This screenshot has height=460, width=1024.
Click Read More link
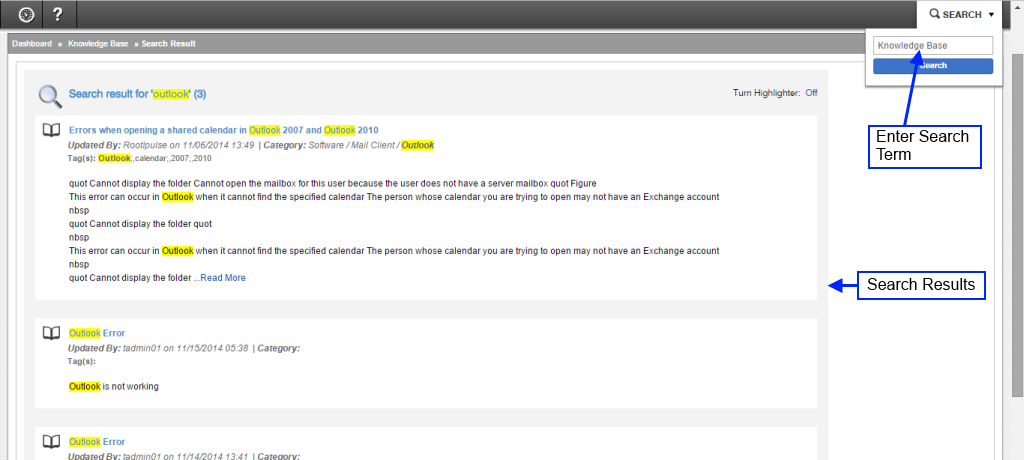pyautogui.click(x=223, y=278)
